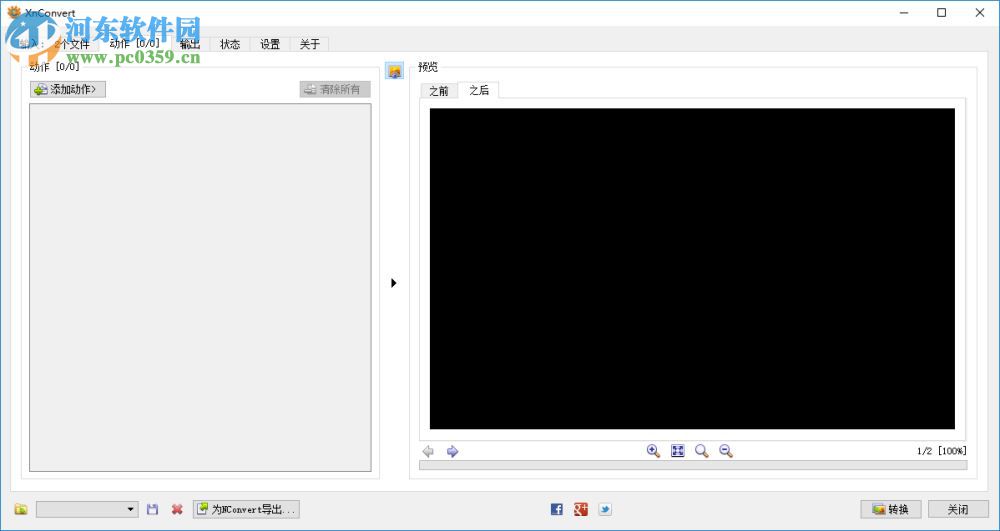Switch to the 输出 output tab
This screenshot has height=531, width=1000.
(190, 44)
